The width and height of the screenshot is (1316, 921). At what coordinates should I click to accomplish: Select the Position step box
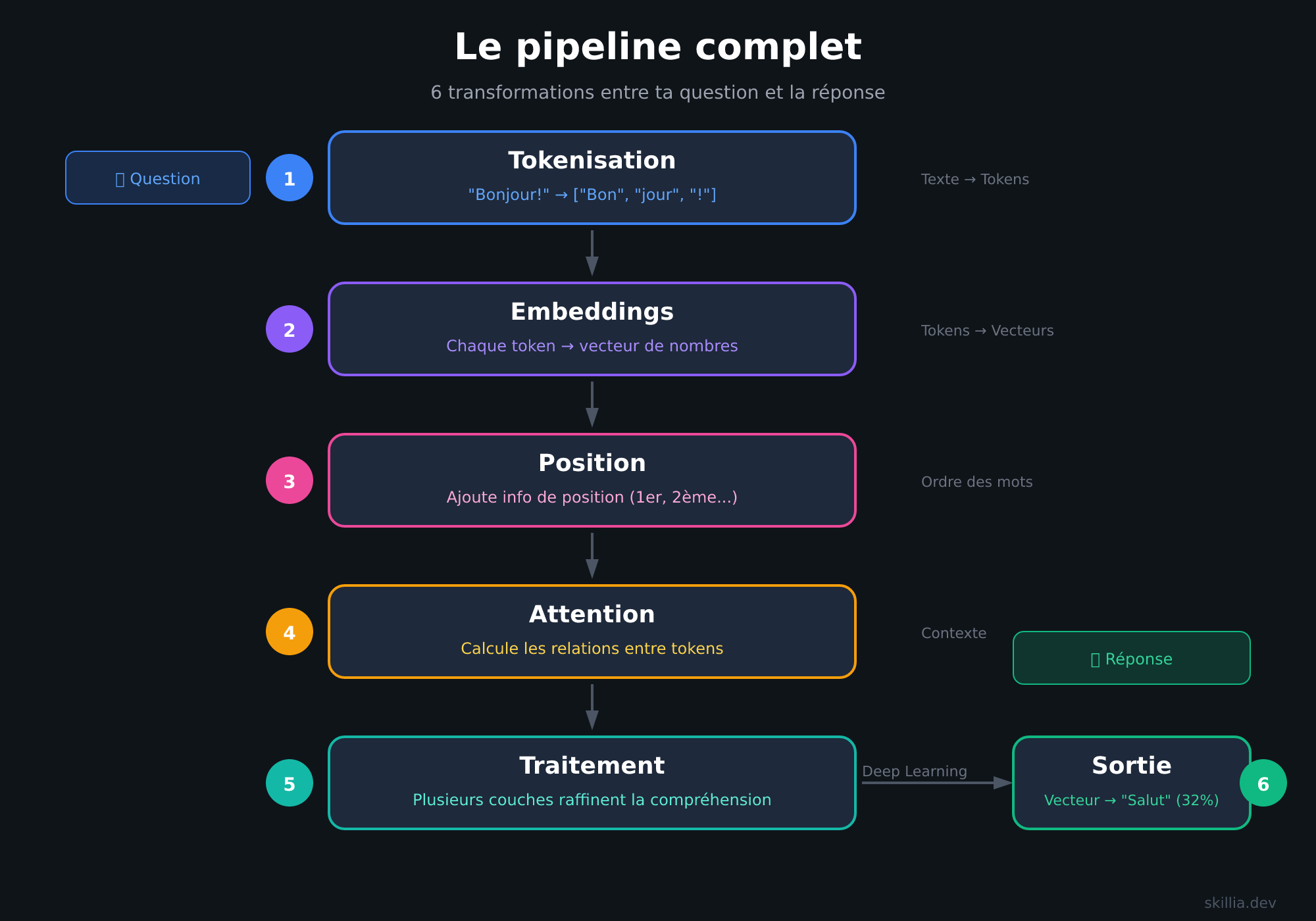click(592, 480)
